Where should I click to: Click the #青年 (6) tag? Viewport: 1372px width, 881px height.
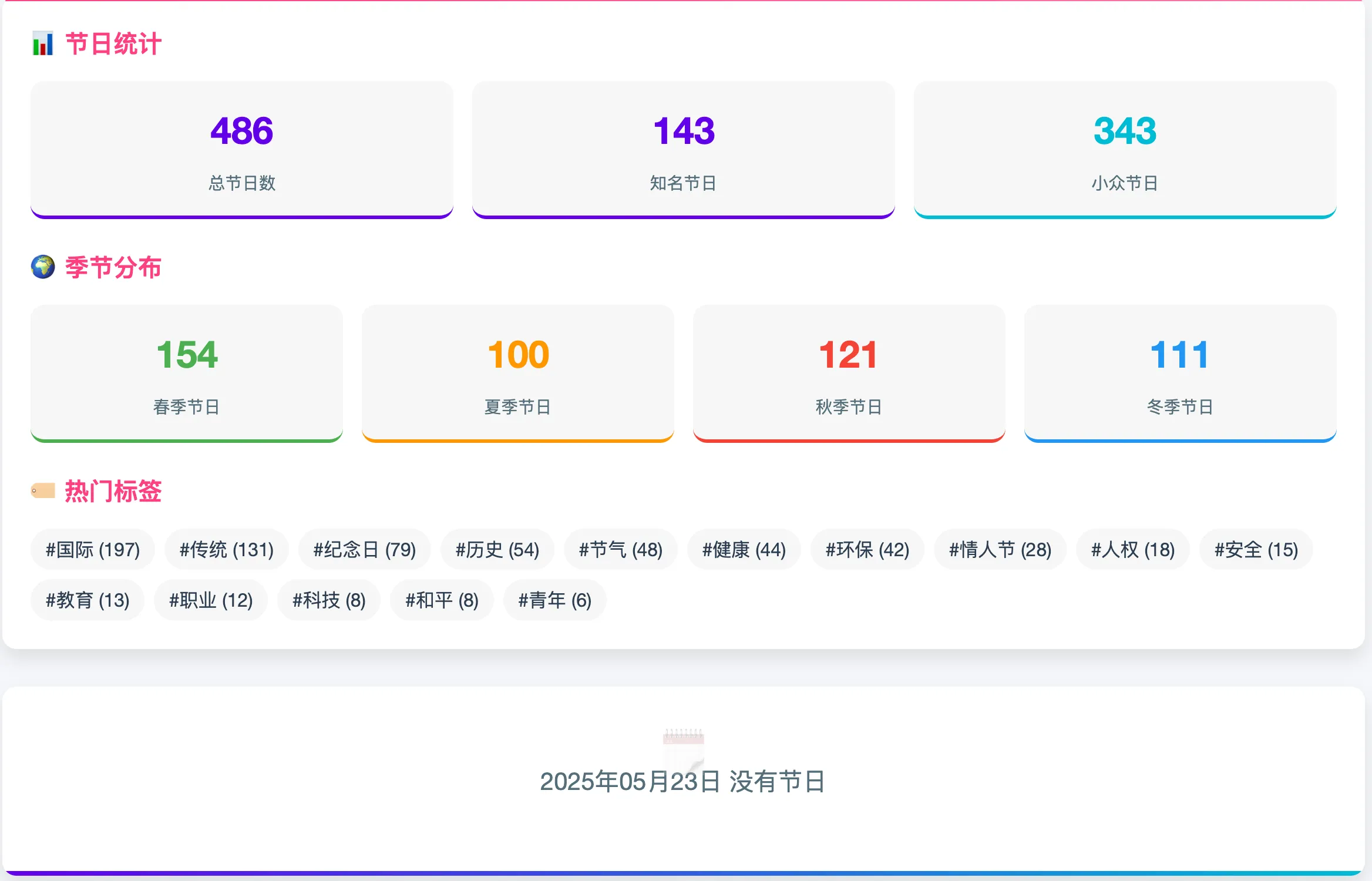click(x=555, y=600)
